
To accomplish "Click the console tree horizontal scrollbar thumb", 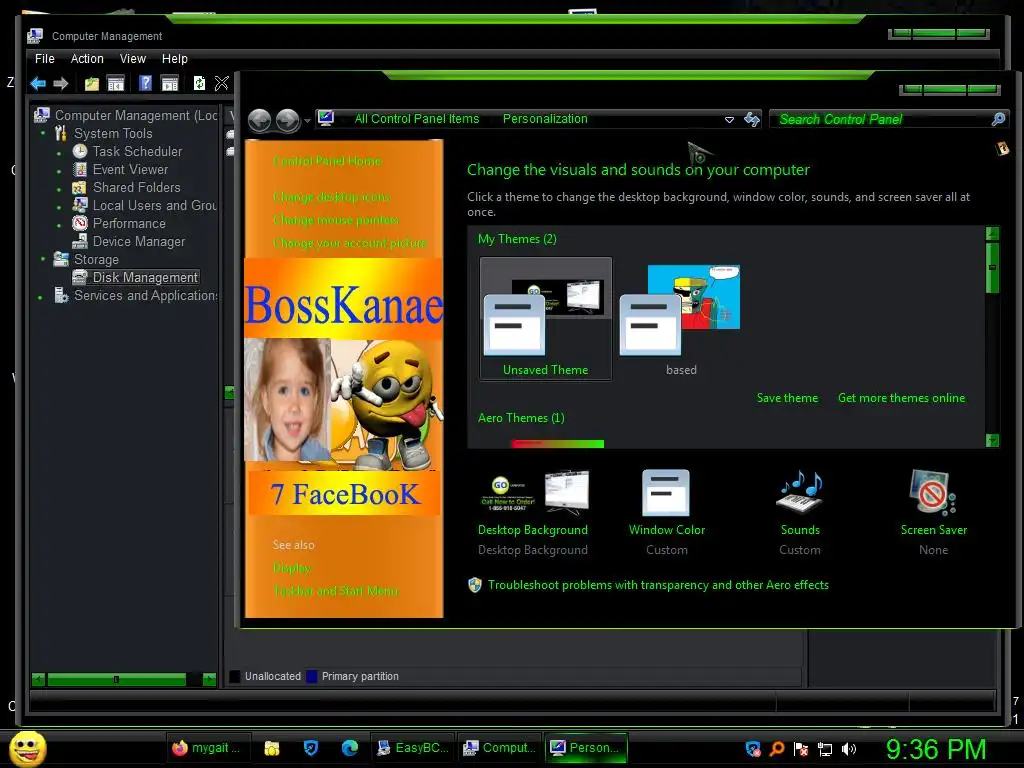I will coord(116,680).
